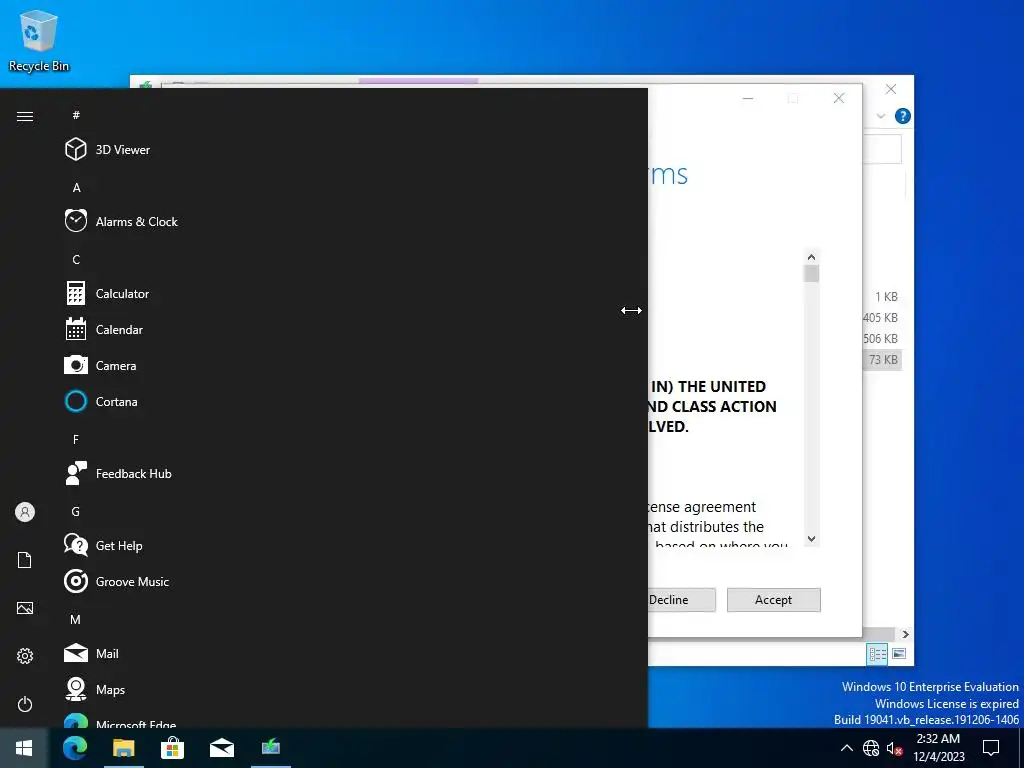This screenshot has height=768, width=1024.
Task: Open File Explorer from the taskbar
Action: (x=123, y=748)
